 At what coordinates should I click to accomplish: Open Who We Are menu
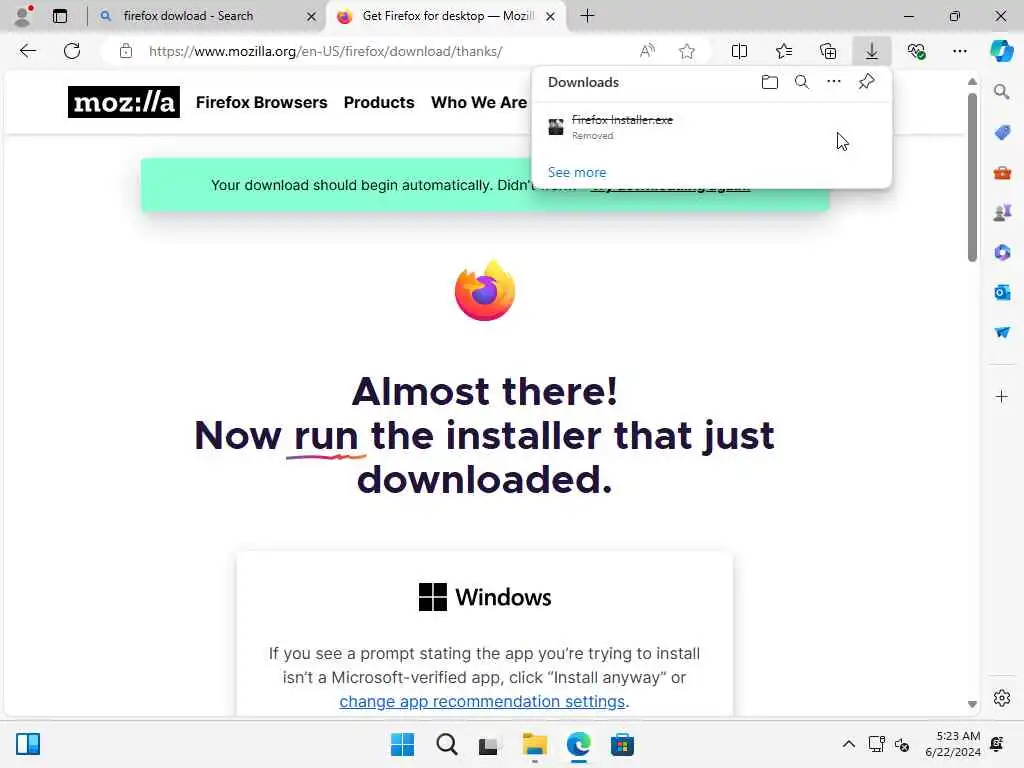click(x=479, y=103)
